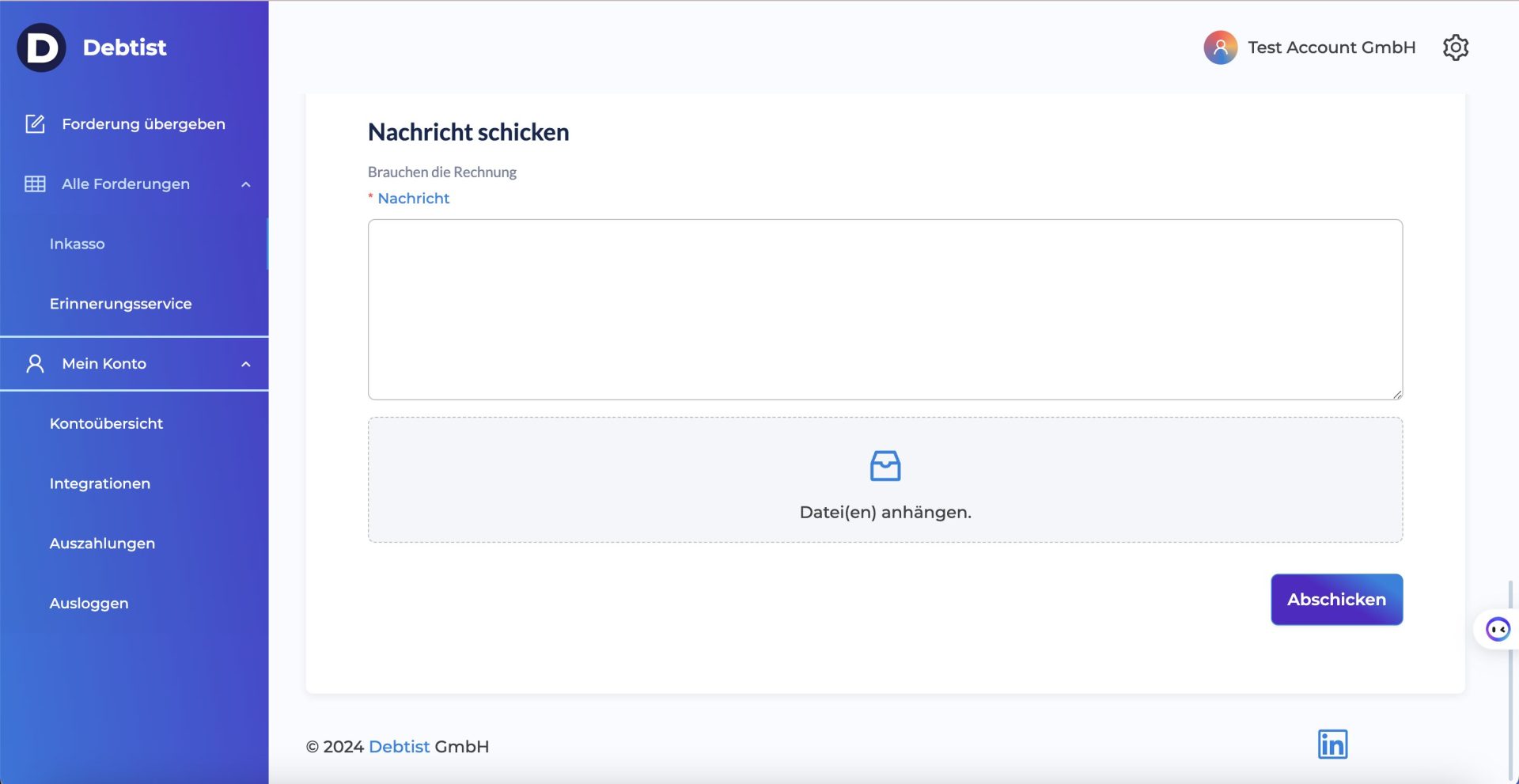The height and width of the screenshot is (784, 1519).
Task: Open Kontoübersicht page
Action: pyautogui.click(x=106, y=424)
